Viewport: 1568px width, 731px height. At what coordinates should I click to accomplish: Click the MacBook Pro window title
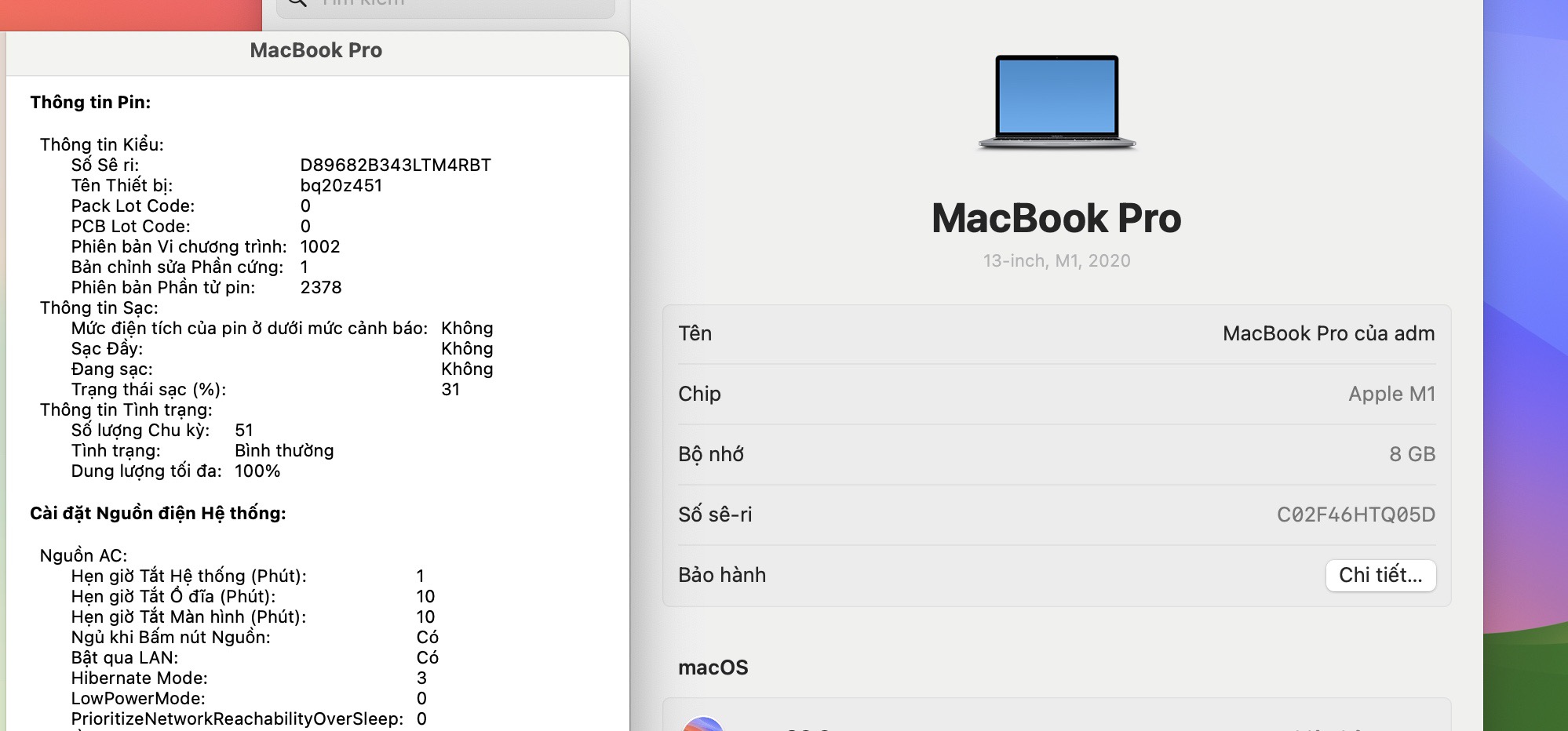coord(316,50)
